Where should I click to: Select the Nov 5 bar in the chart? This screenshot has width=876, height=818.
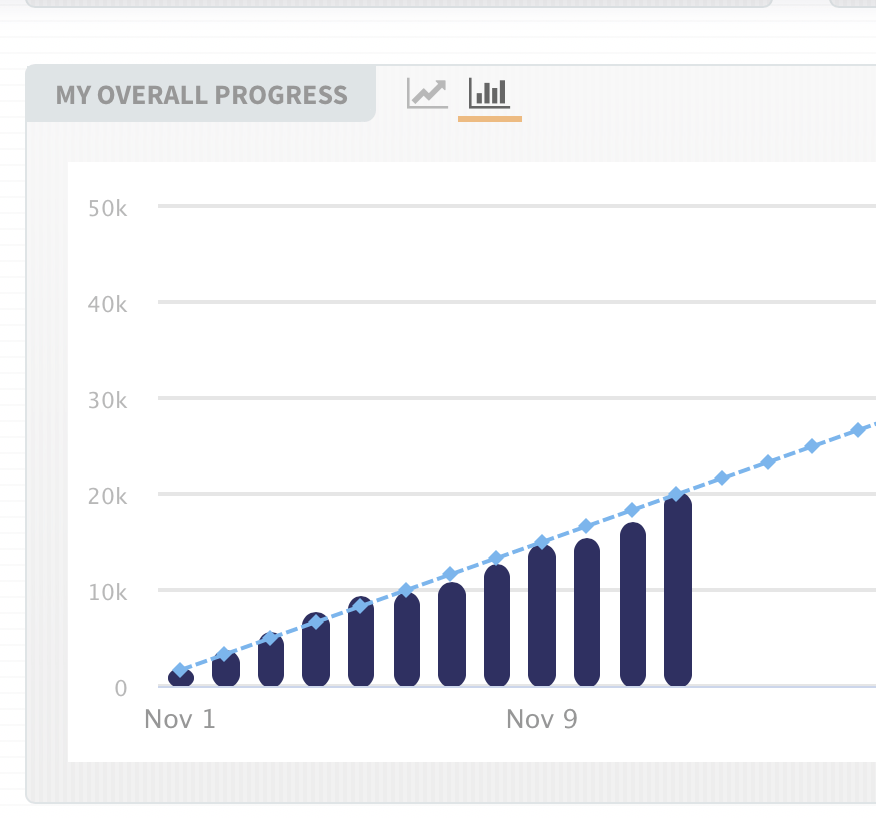(x=361, y=643)
